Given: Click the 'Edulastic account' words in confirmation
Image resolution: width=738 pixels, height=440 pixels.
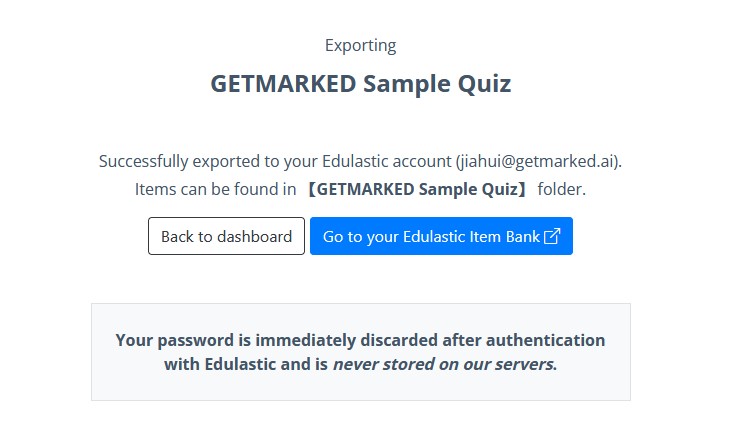Looking at the screenshot, I should tap(386, 161).
